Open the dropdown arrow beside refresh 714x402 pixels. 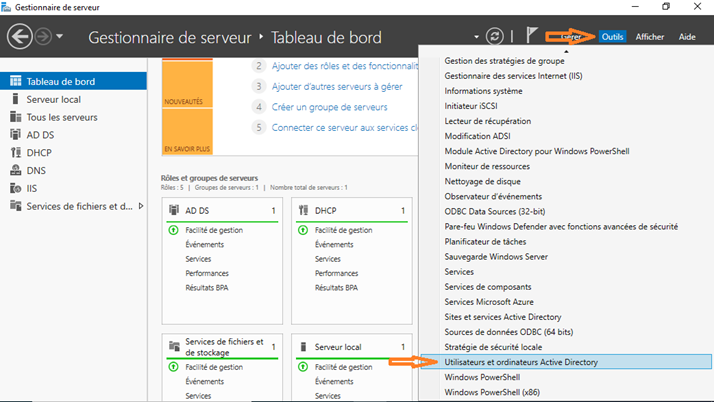pyautogui.click(x=476, y=37)
